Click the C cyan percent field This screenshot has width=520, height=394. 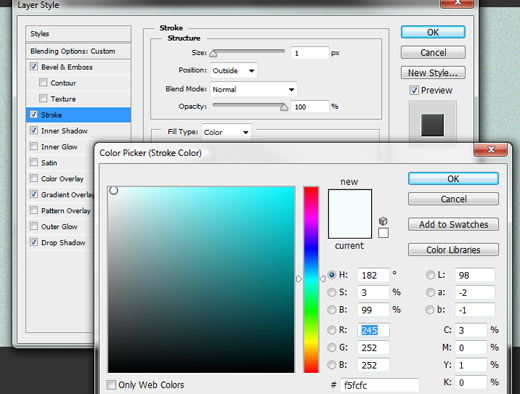click(x=471, y=330)
